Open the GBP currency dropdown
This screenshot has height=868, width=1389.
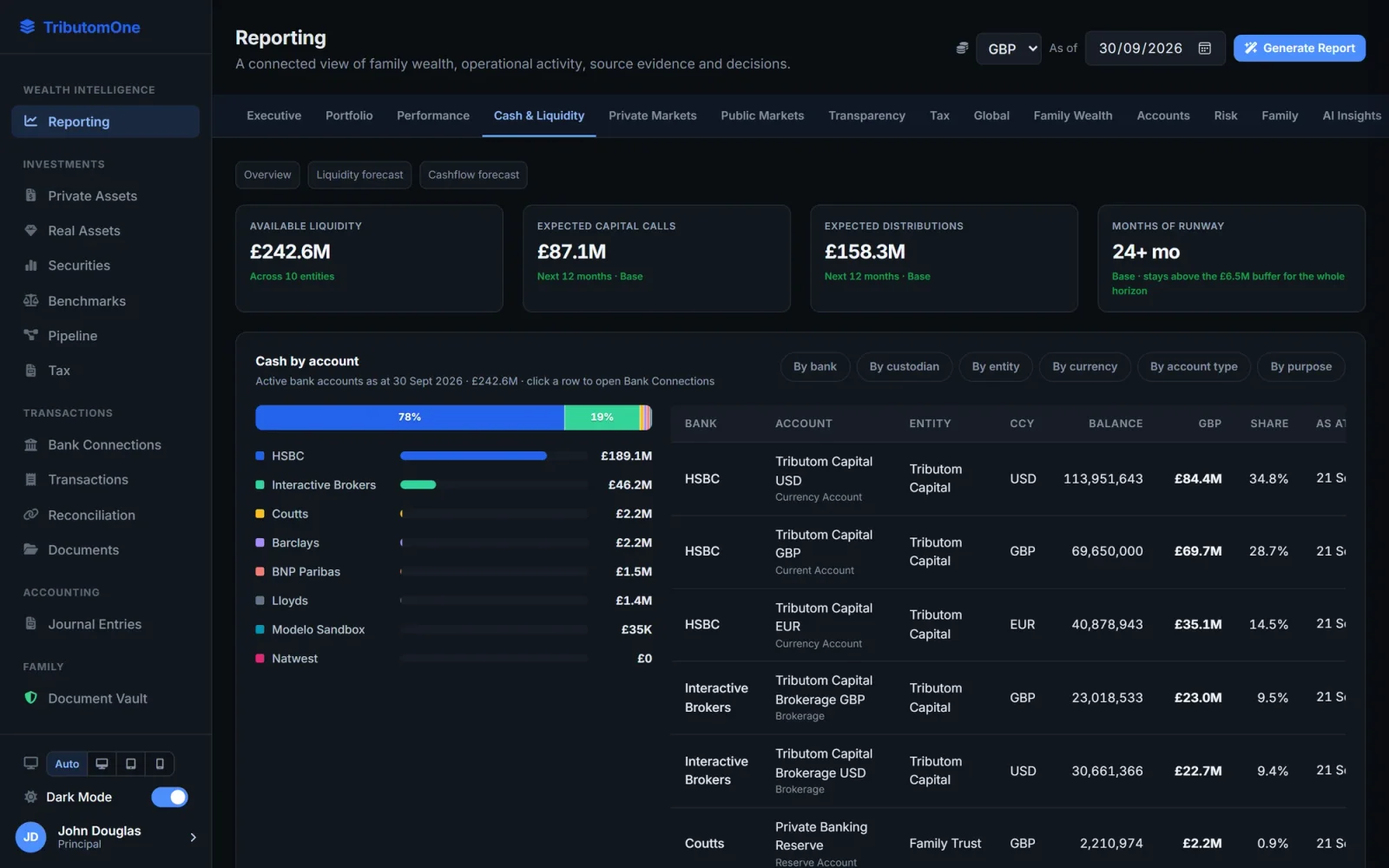click(1009, 49)
